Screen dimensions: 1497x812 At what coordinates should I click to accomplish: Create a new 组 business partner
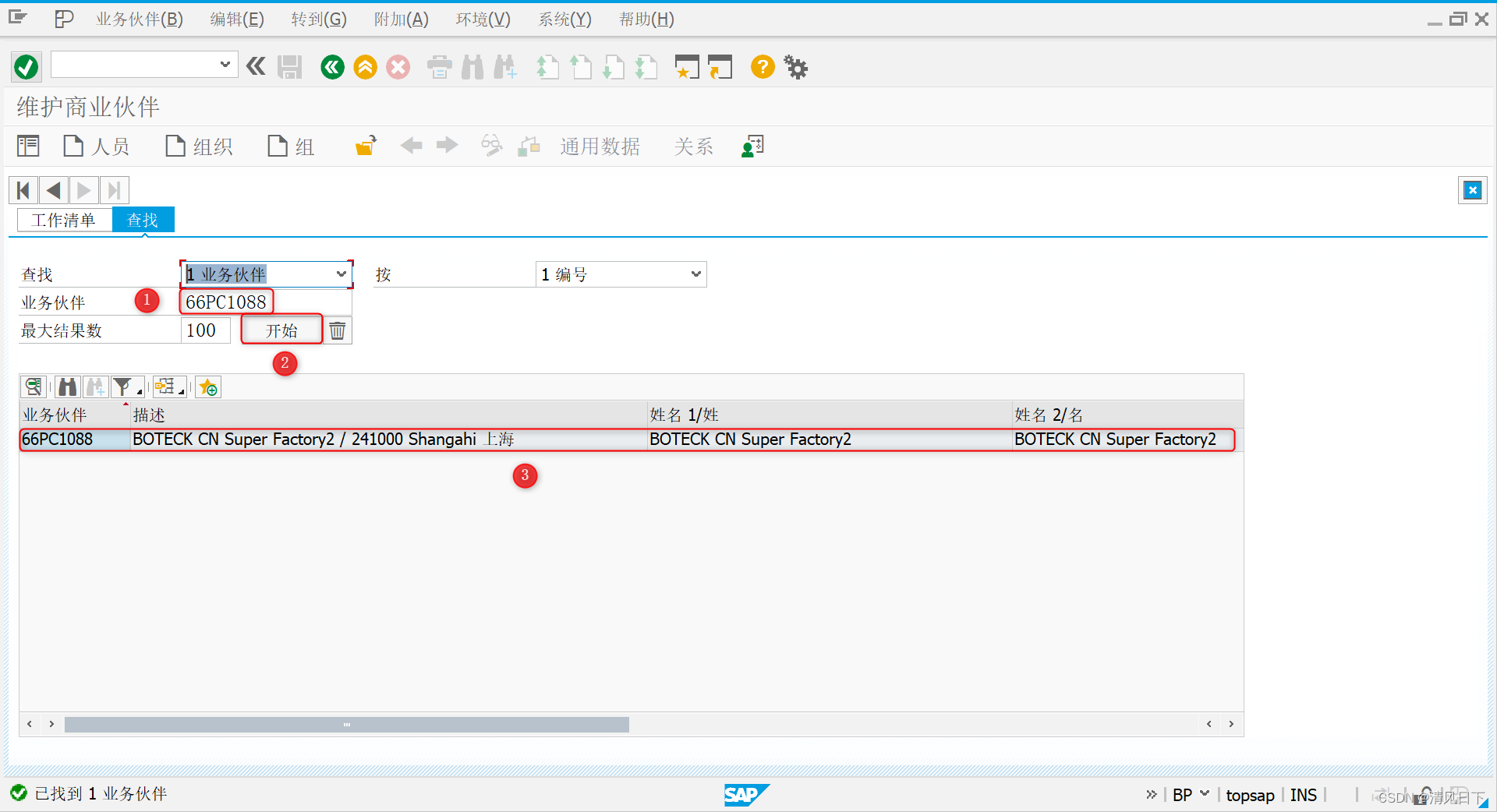[291, 146]
